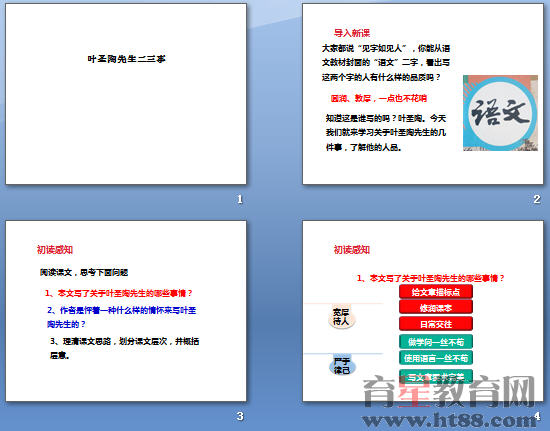Click the blue question 2 text on slide 3
This screenshot has height=431, width=550.
pyautogui.click(x=122, y=317)
